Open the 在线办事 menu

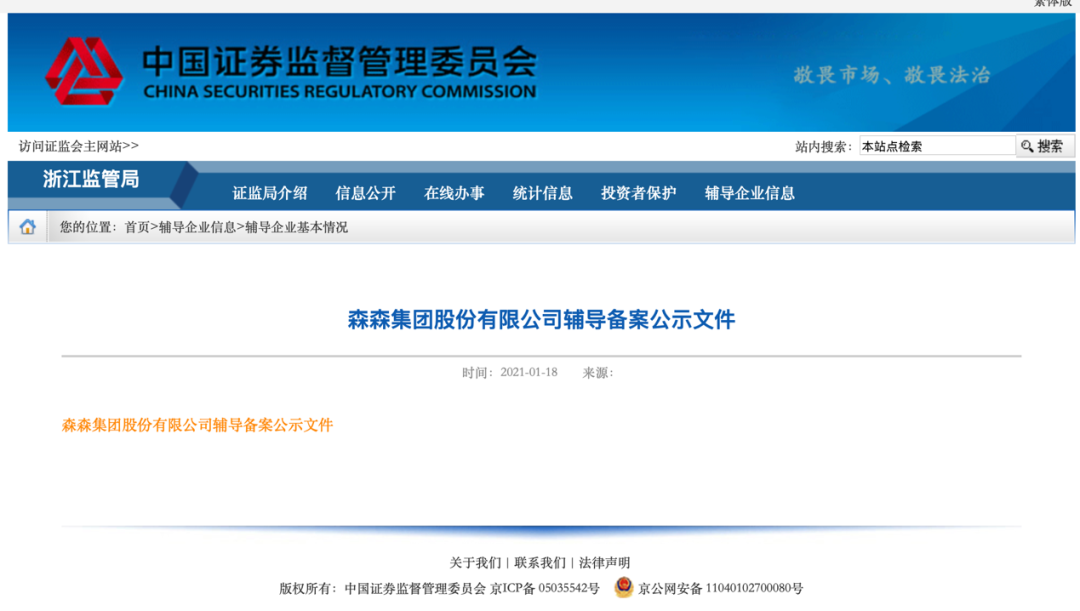click(x=454, y=194)
